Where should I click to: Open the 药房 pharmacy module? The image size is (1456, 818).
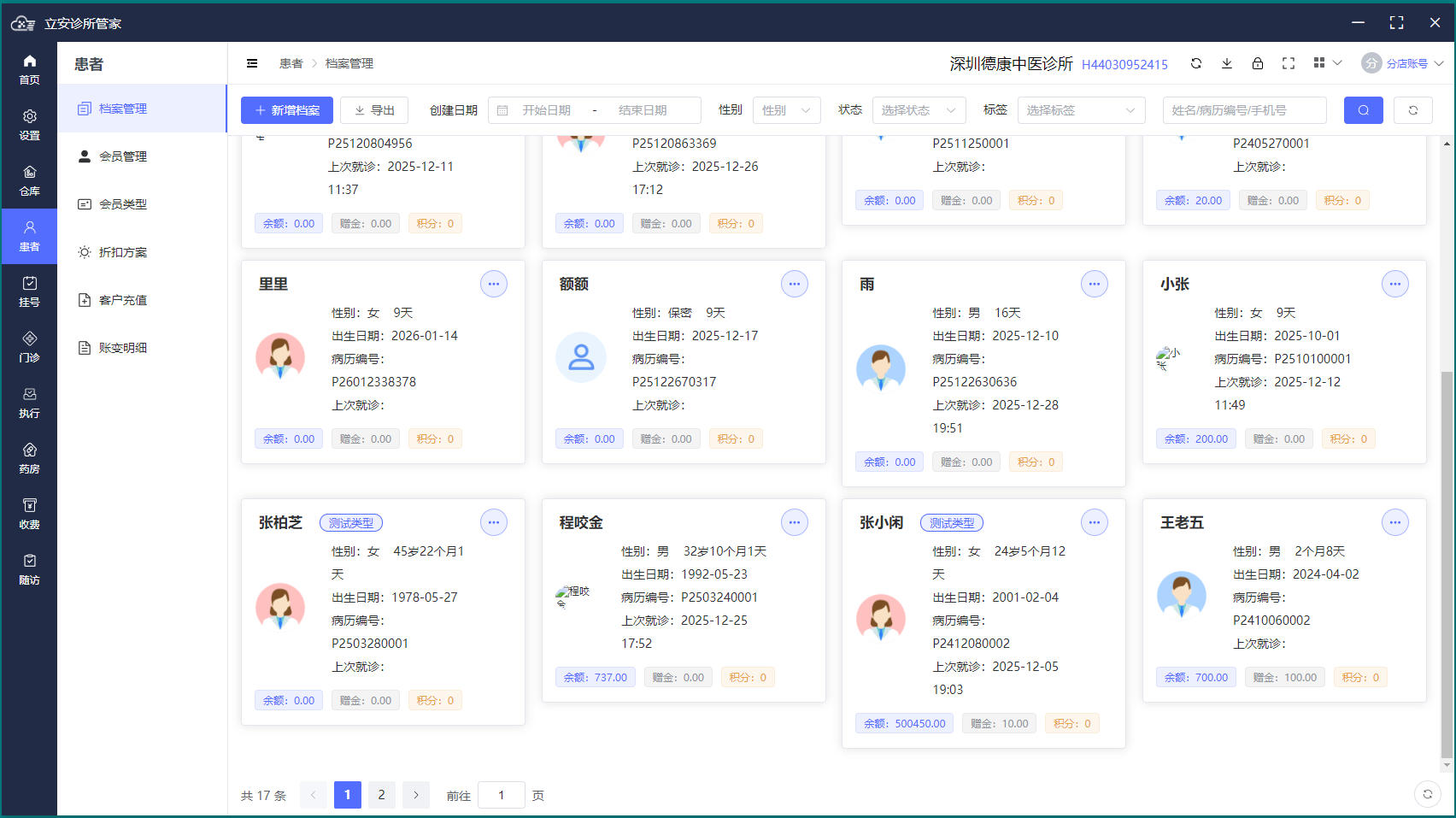coord(29,458)
